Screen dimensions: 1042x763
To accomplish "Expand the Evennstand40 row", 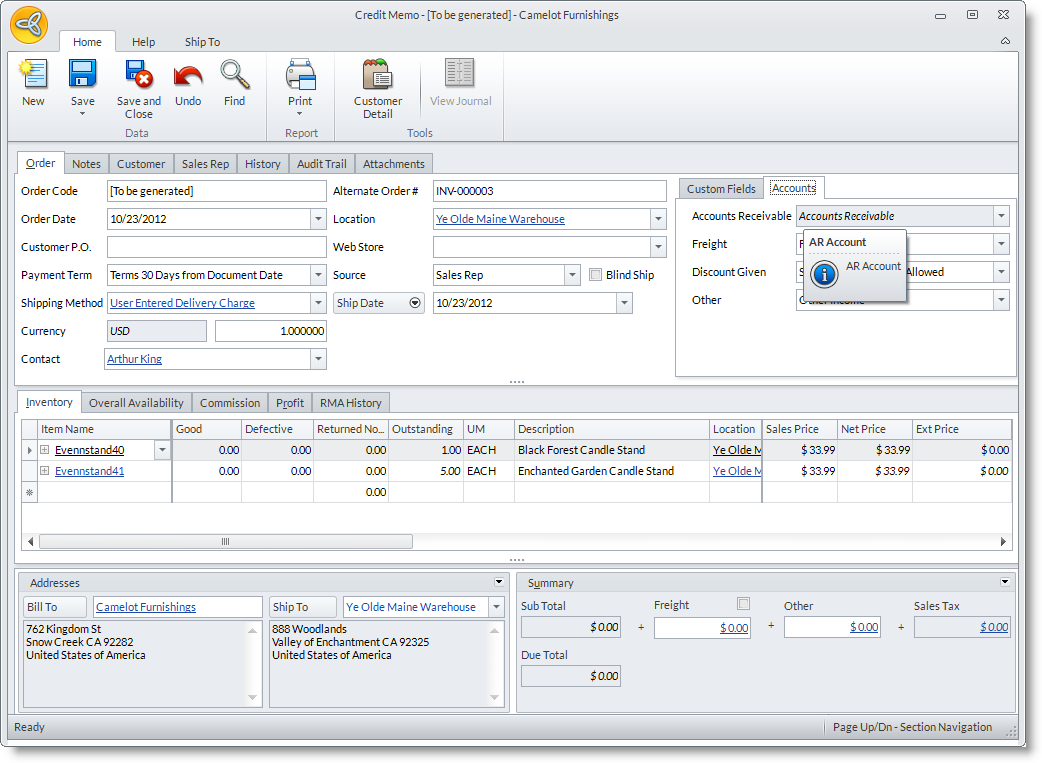I will [44, 450].
